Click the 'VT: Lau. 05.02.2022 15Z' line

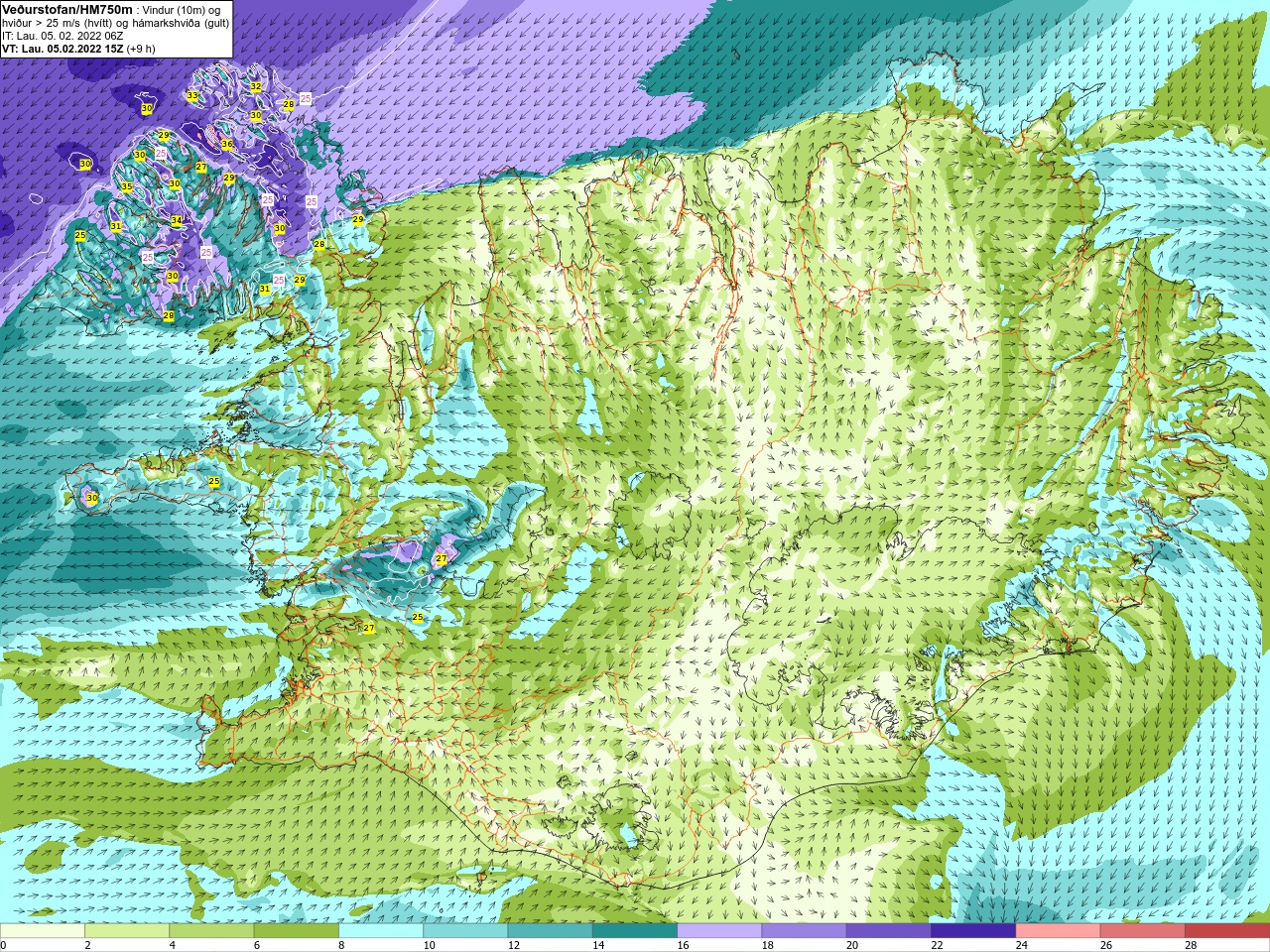tap(63, 49)
